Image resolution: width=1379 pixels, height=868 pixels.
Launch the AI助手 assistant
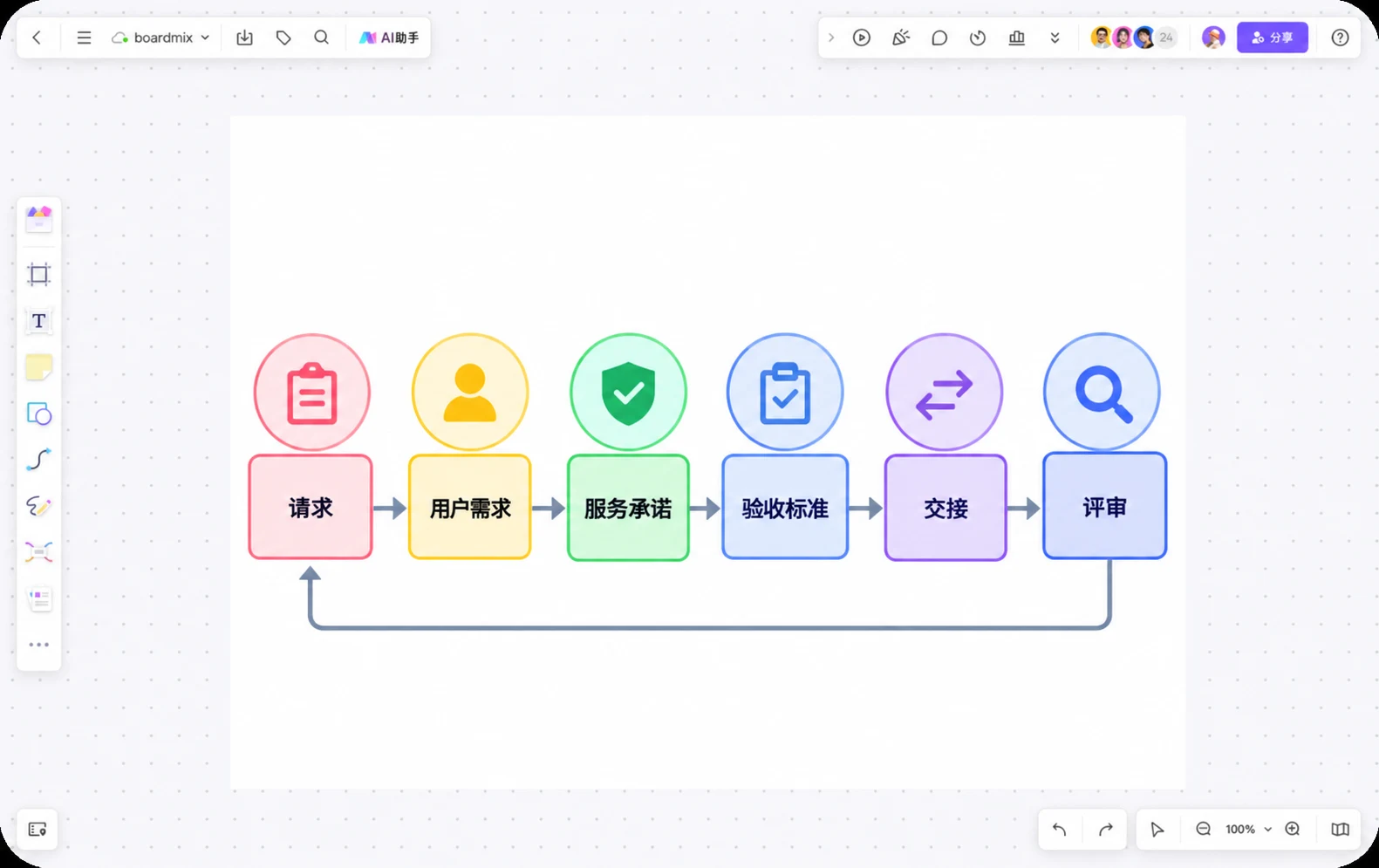[x=389, y=38]
